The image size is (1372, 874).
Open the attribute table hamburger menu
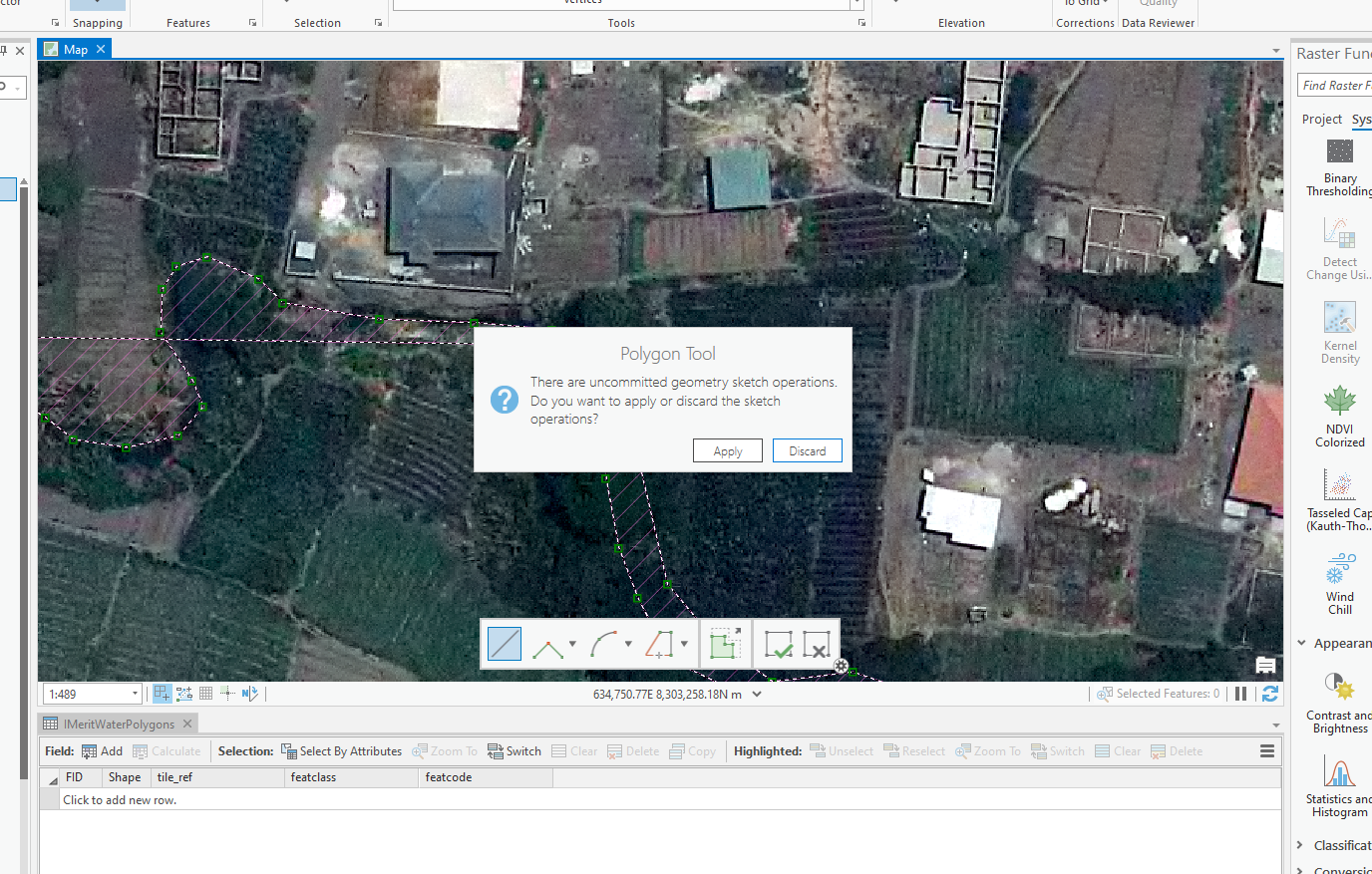pos(1267,751)
